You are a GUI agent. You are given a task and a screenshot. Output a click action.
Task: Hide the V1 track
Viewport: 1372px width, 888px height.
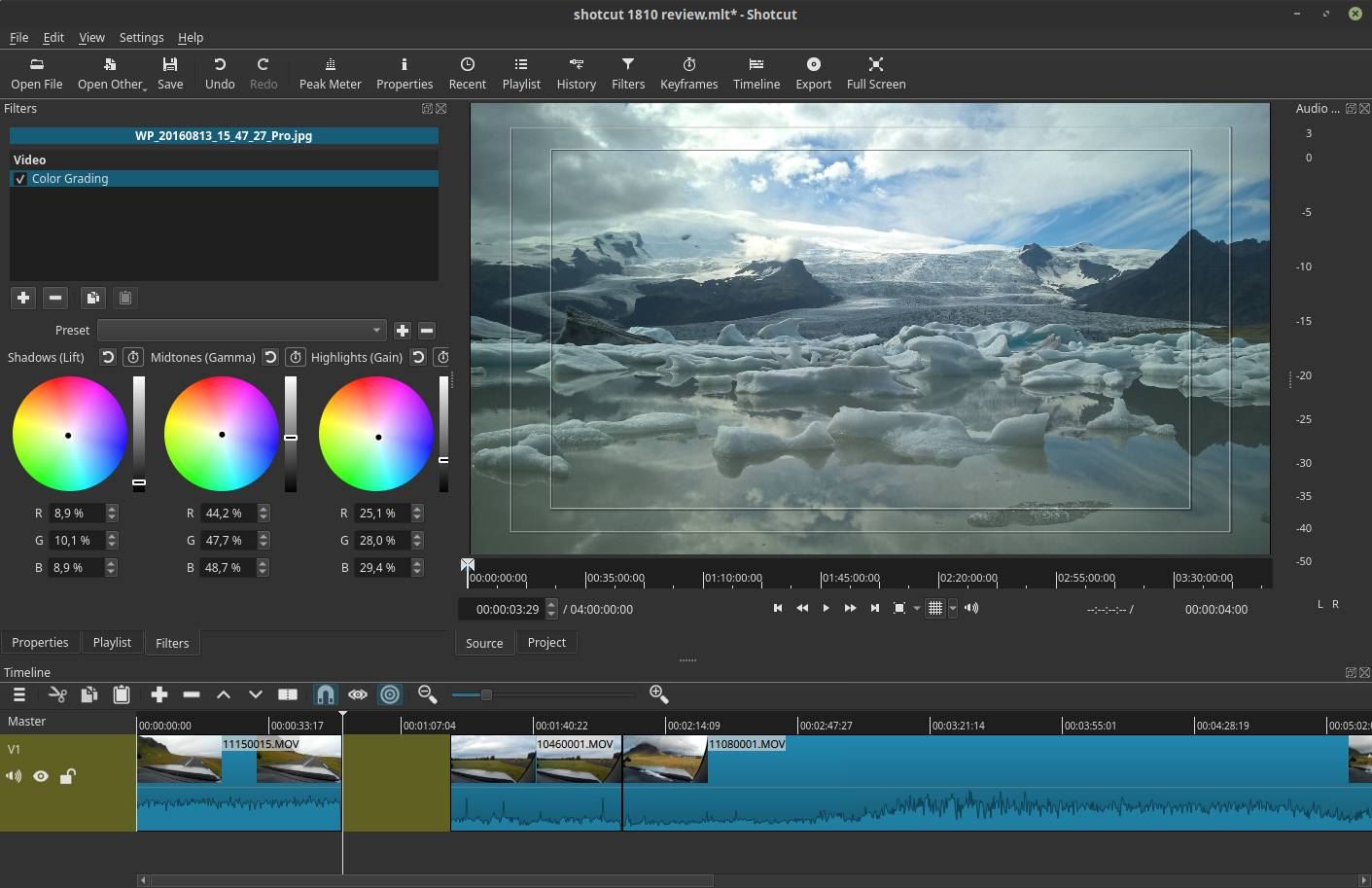click(x=41, y=776)
